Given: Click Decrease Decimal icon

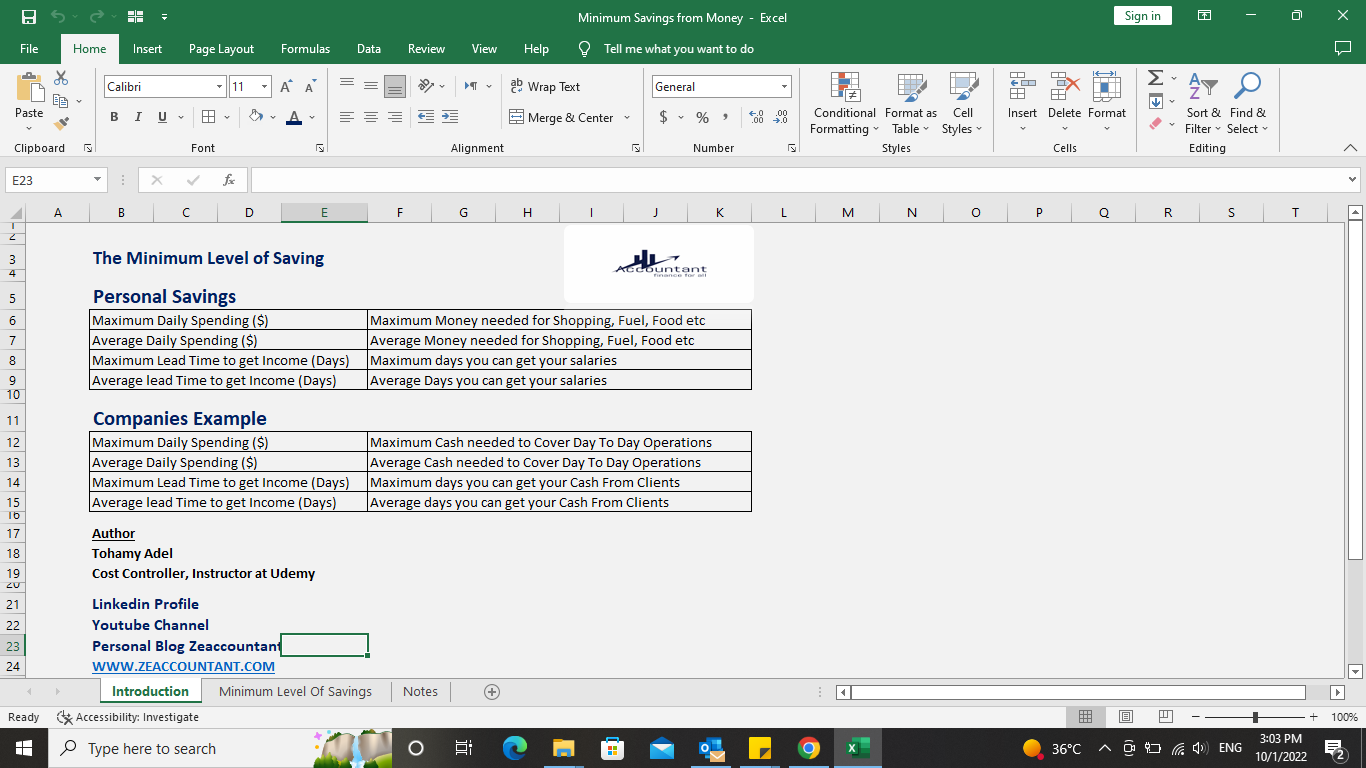Looking at the screenshot, I should 781,117.
